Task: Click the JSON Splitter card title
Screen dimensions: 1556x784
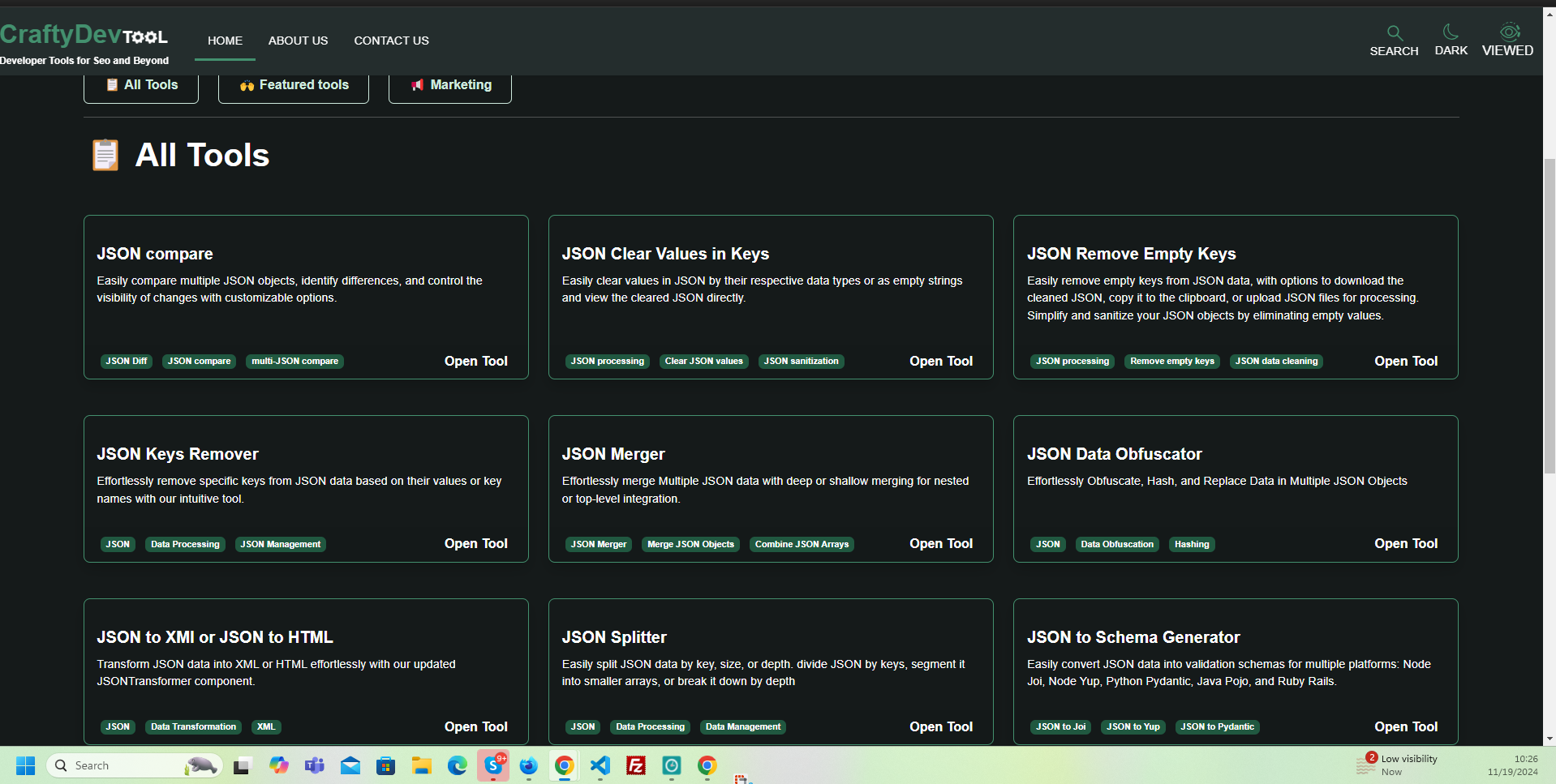Action: pyautogui.click(x=614, y=637)
